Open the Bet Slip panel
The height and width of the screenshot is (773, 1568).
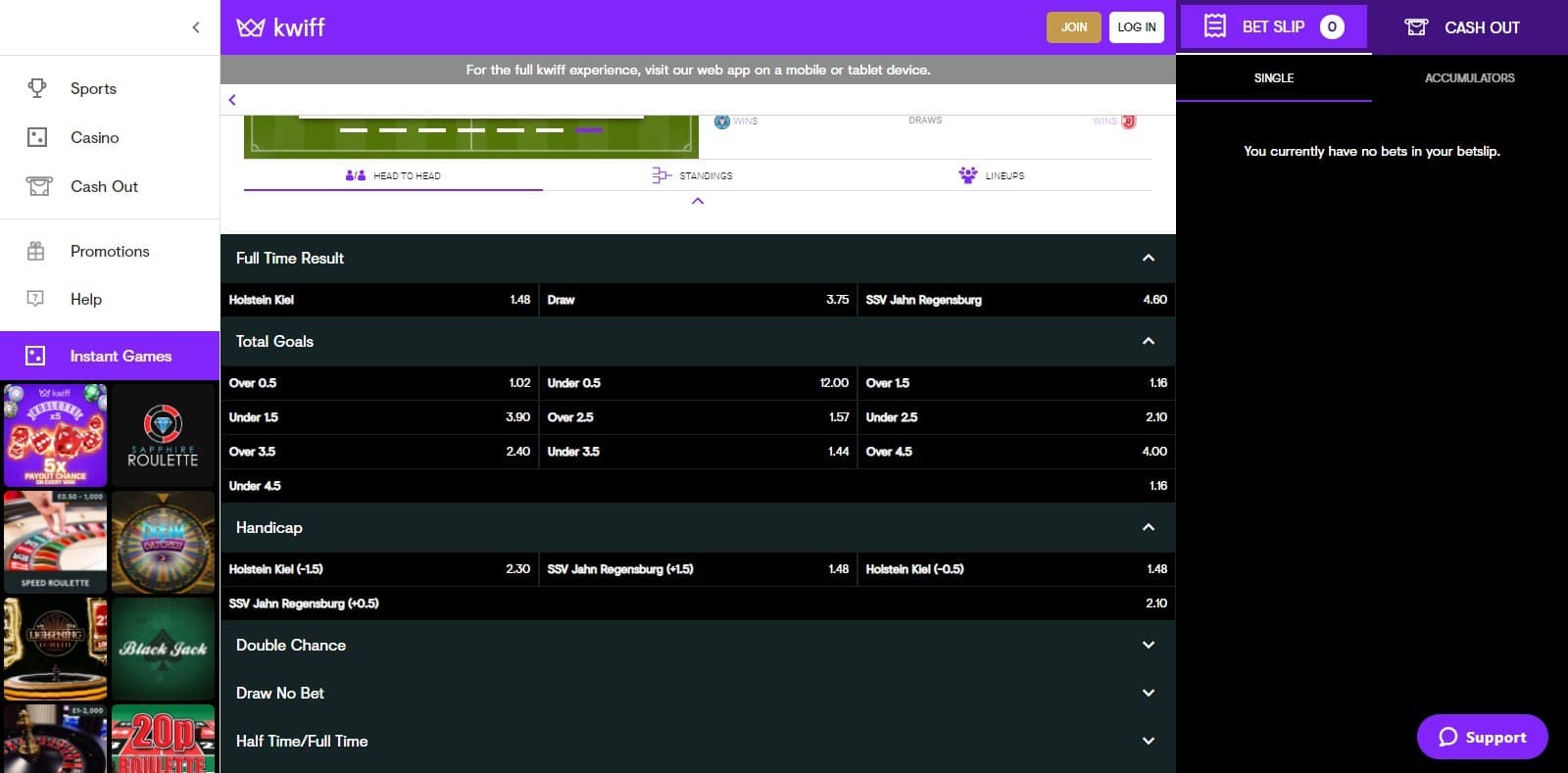1274,26
